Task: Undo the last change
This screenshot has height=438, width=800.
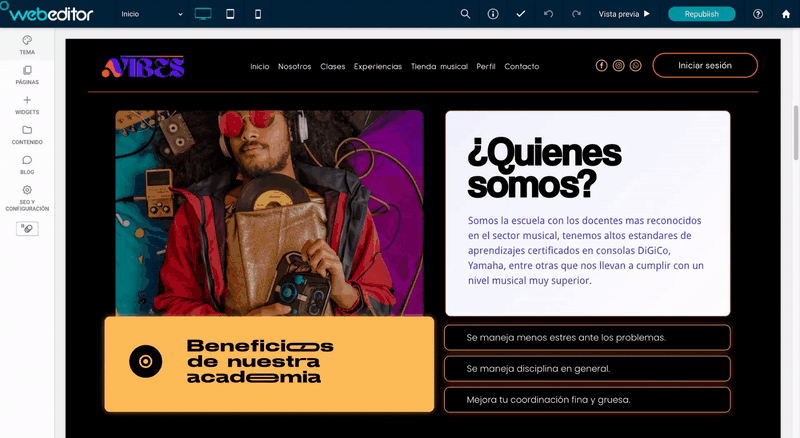Action: [x=548, y=14]
